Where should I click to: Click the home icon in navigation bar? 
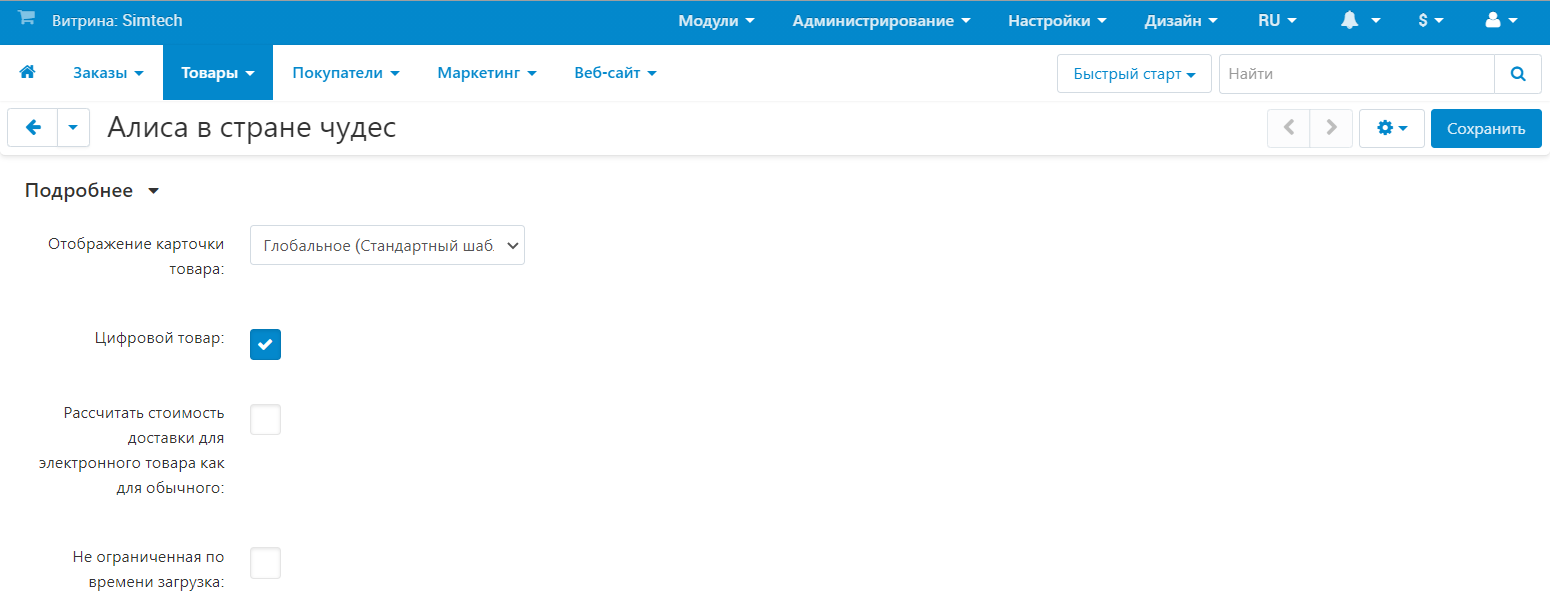[27, 72]
